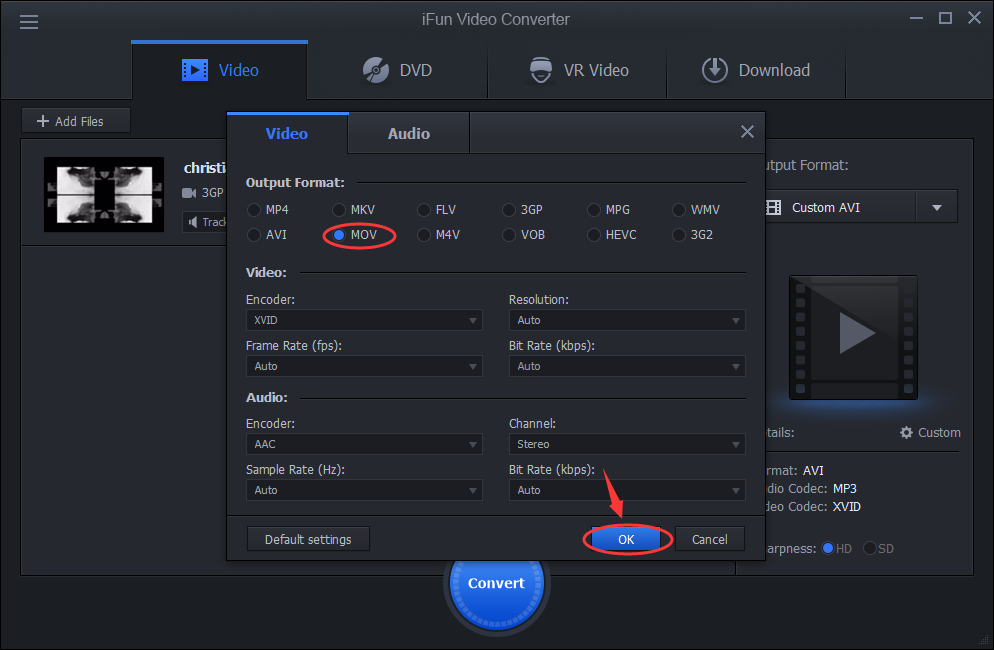This screenshot has width=994, height=650.
Task: Minimize the iFun Video Converter window
Action: tap(916, 18)
